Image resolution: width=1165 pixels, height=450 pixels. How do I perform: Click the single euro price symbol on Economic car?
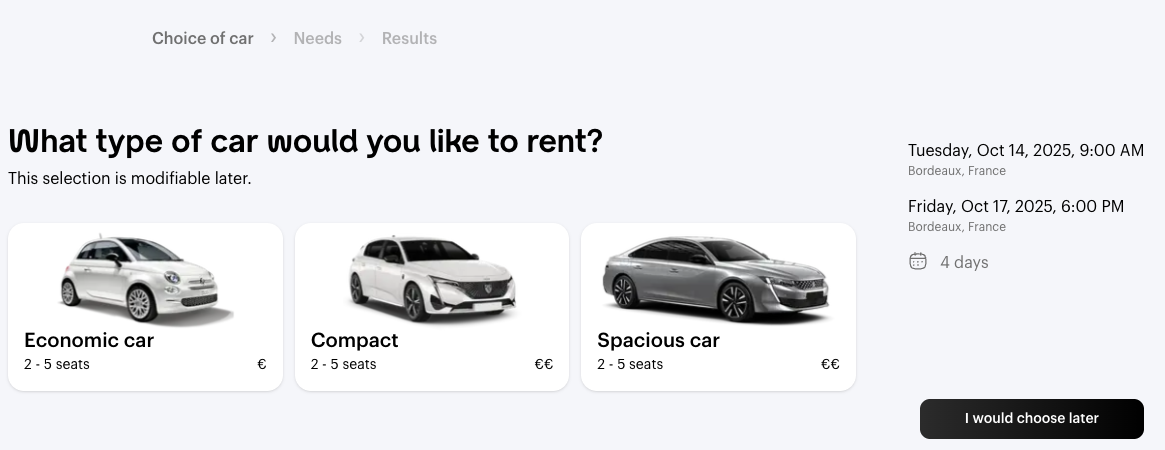tap(262, 364)
